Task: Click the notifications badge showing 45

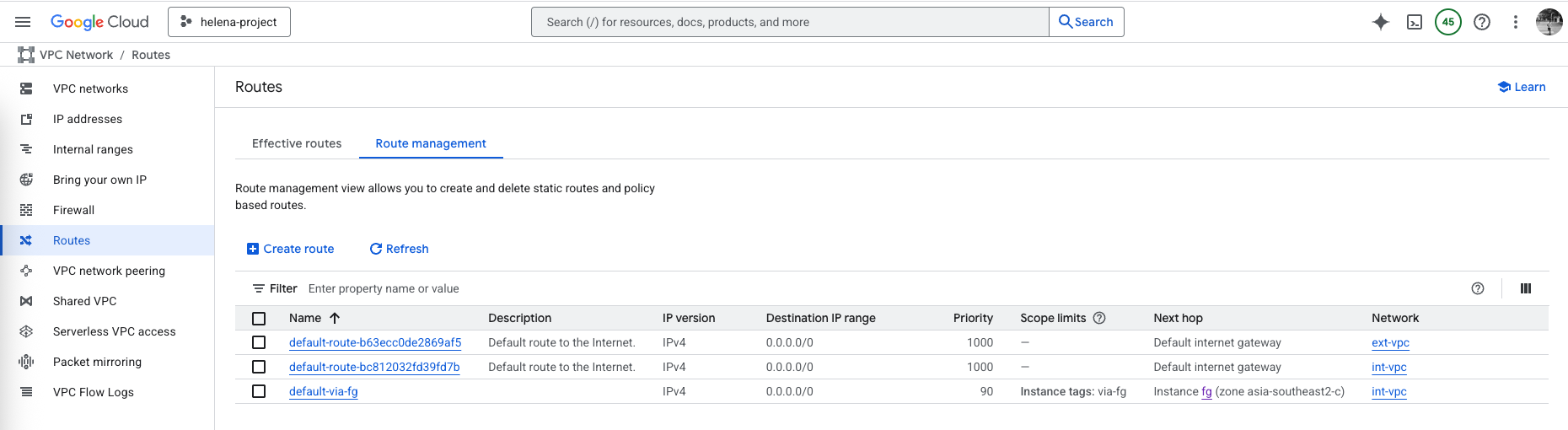Action: [x=1447, y=22]
